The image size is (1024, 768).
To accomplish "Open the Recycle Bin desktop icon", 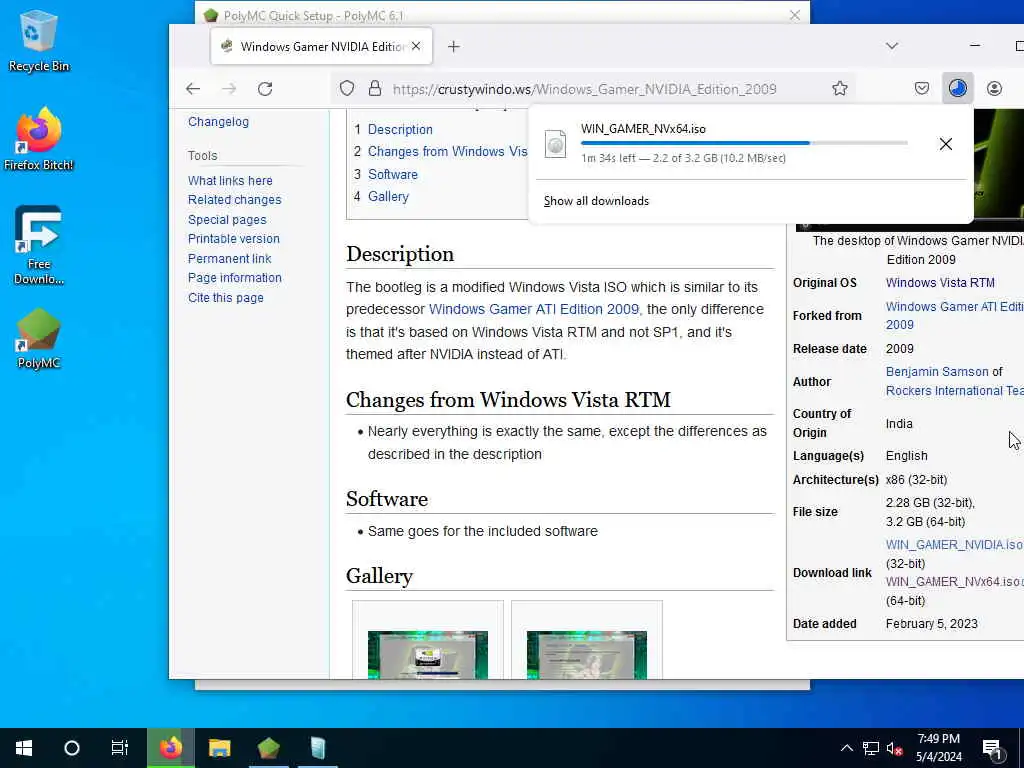I will click(39, 40).
